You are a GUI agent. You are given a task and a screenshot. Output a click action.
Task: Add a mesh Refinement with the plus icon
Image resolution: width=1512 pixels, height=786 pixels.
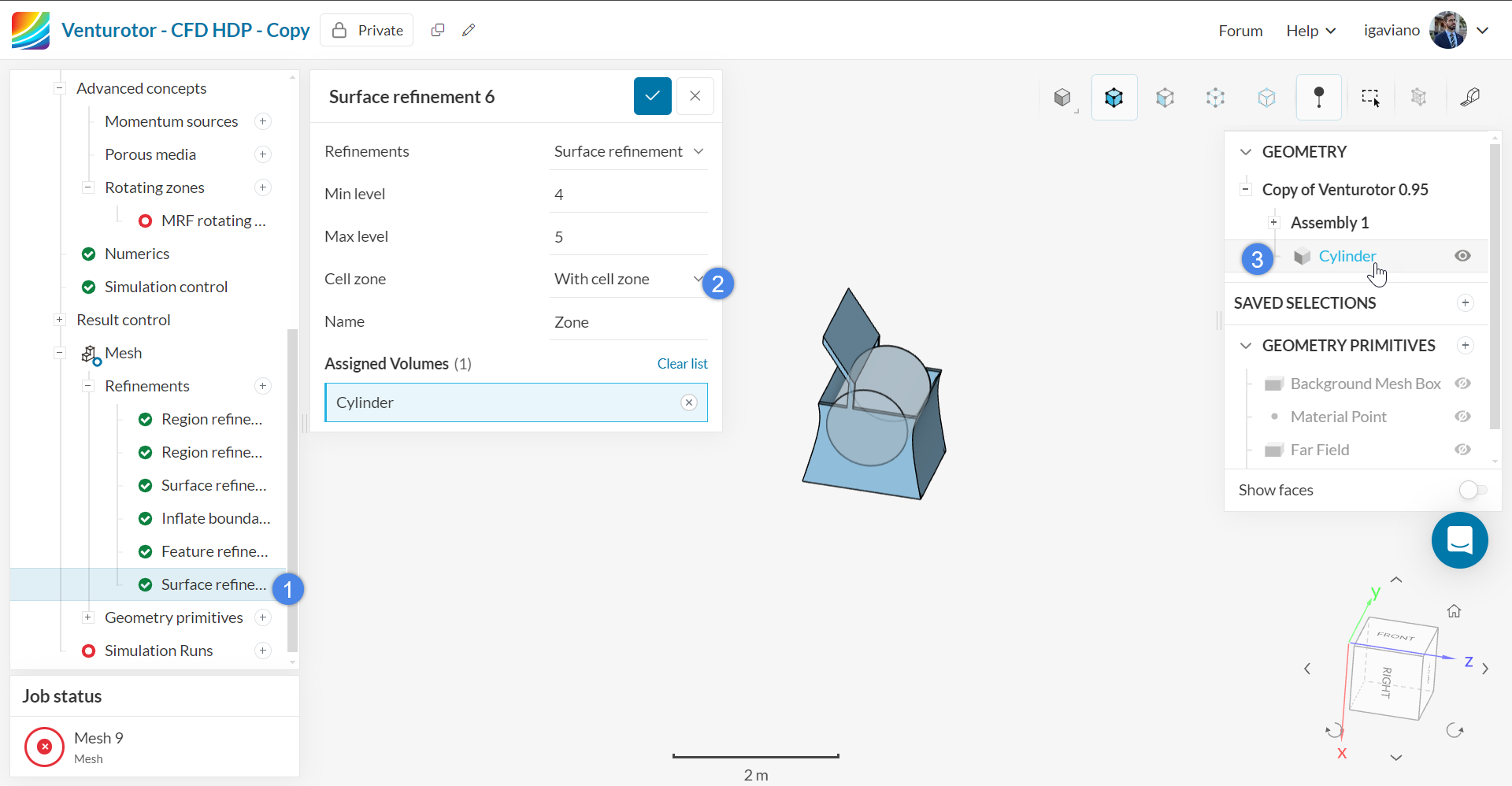point(263,386)
